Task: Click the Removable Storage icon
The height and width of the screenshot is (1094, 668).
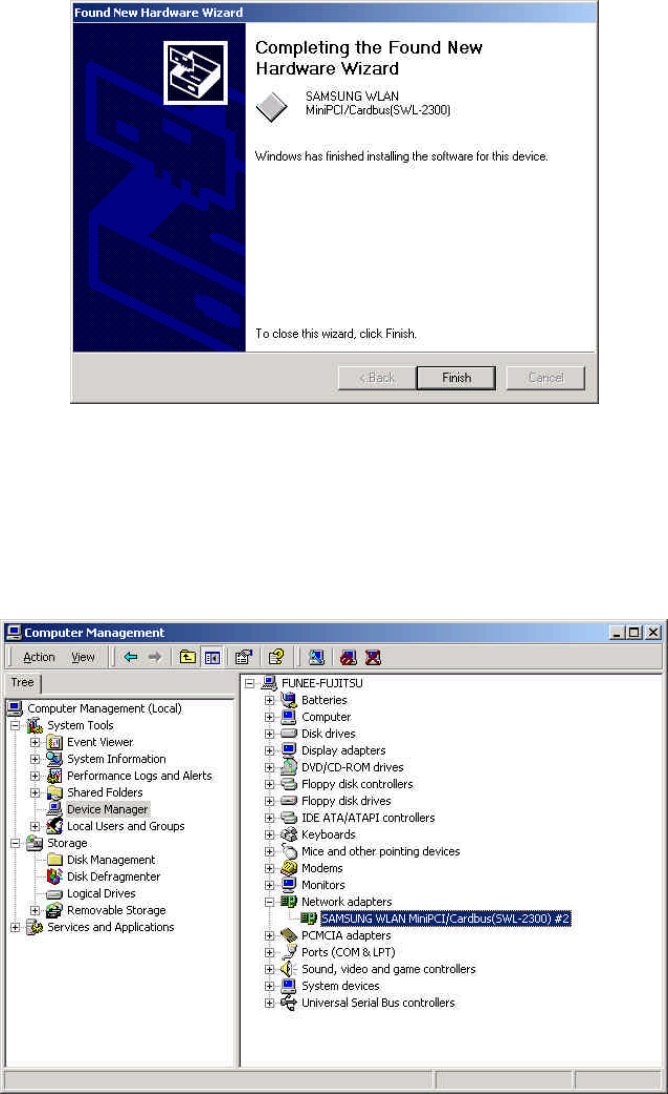Action: [54, 910]
